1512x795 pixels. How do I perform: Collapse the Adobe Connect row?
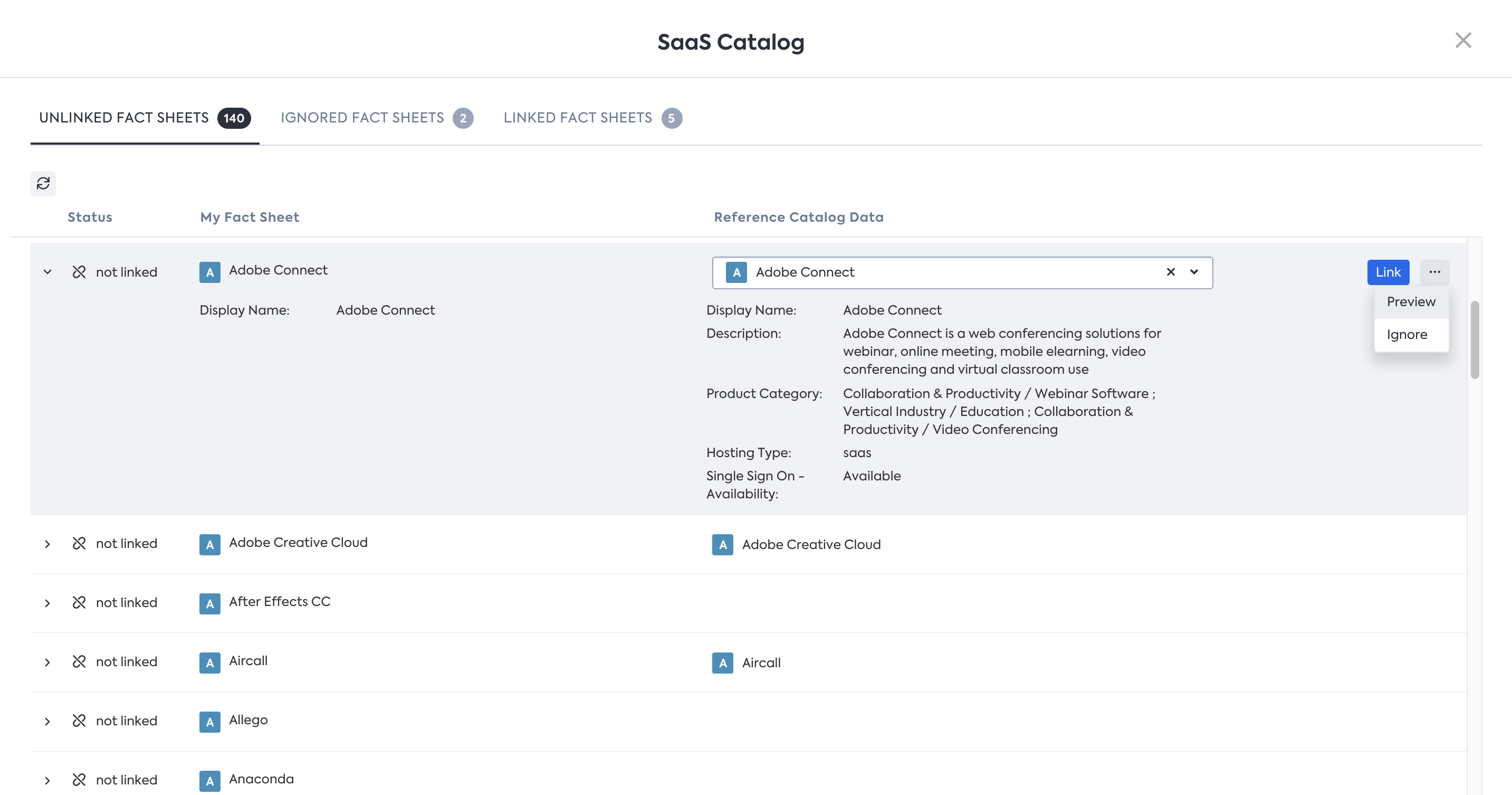click(47, 272)
